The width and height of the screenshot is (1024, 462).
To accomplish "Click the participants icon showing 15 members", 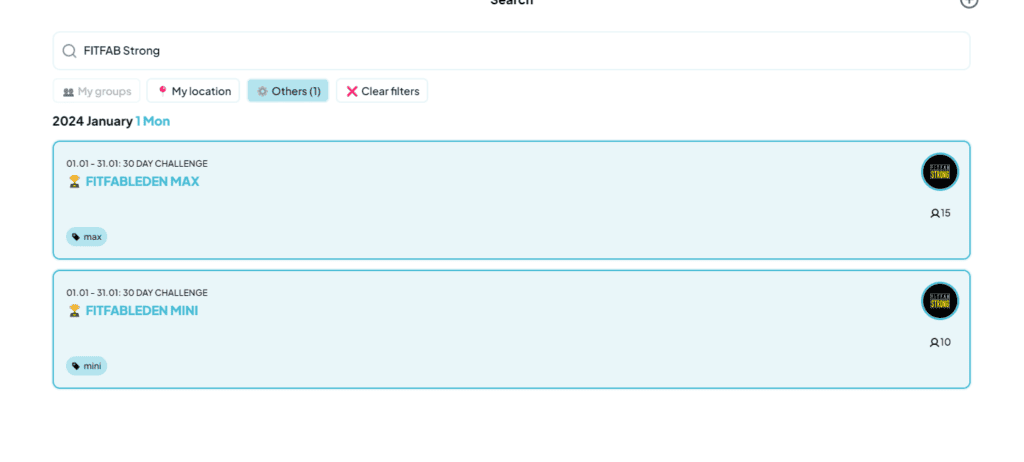I will point(935,213).
